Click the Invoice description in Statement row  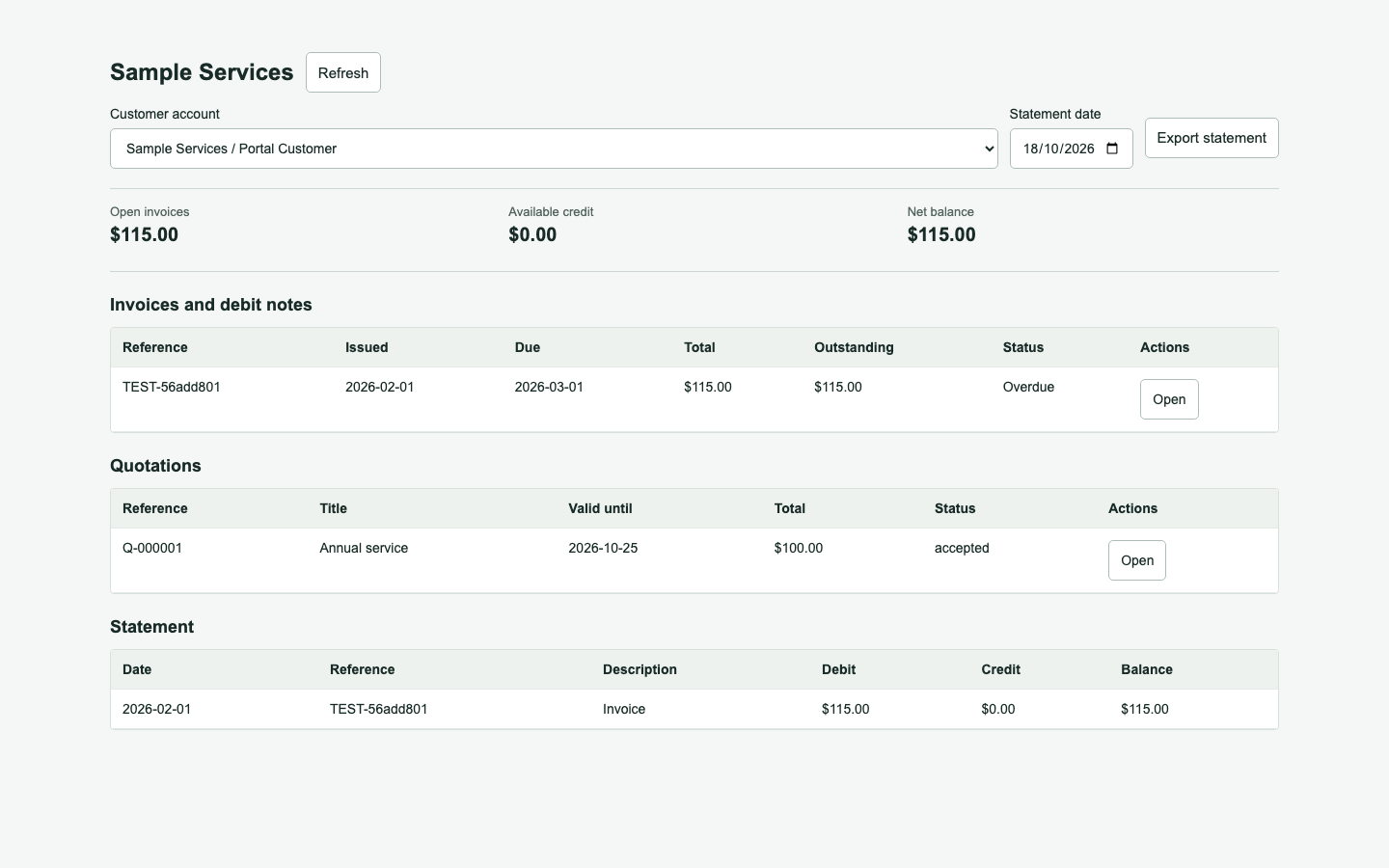pyautogui.click(x=624, y=709)
